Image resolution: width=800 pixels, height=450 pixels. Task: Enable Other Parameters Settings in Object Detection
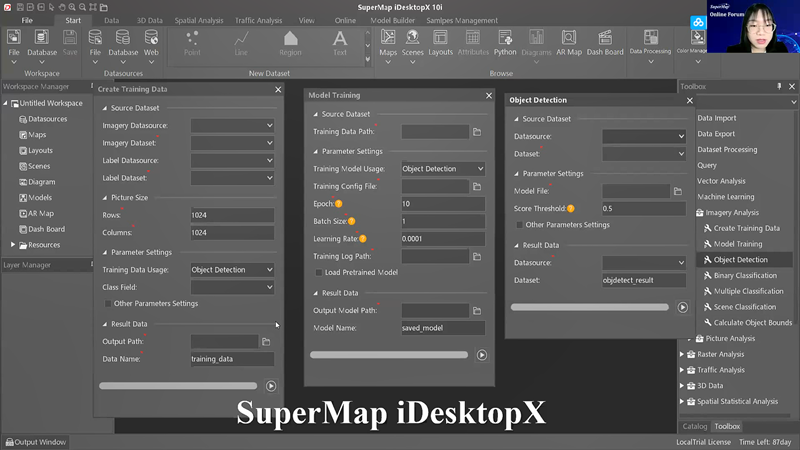pyautogui.click(x=519, y=224)
